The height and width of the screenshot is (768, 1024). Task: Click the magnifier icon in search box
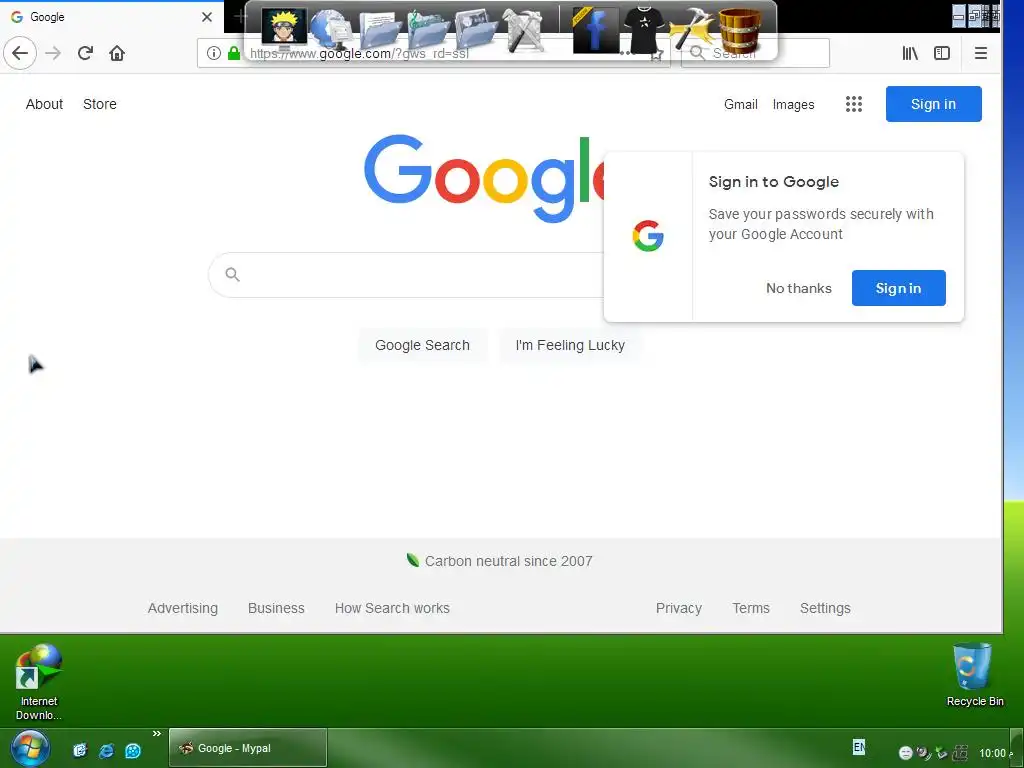232,274
